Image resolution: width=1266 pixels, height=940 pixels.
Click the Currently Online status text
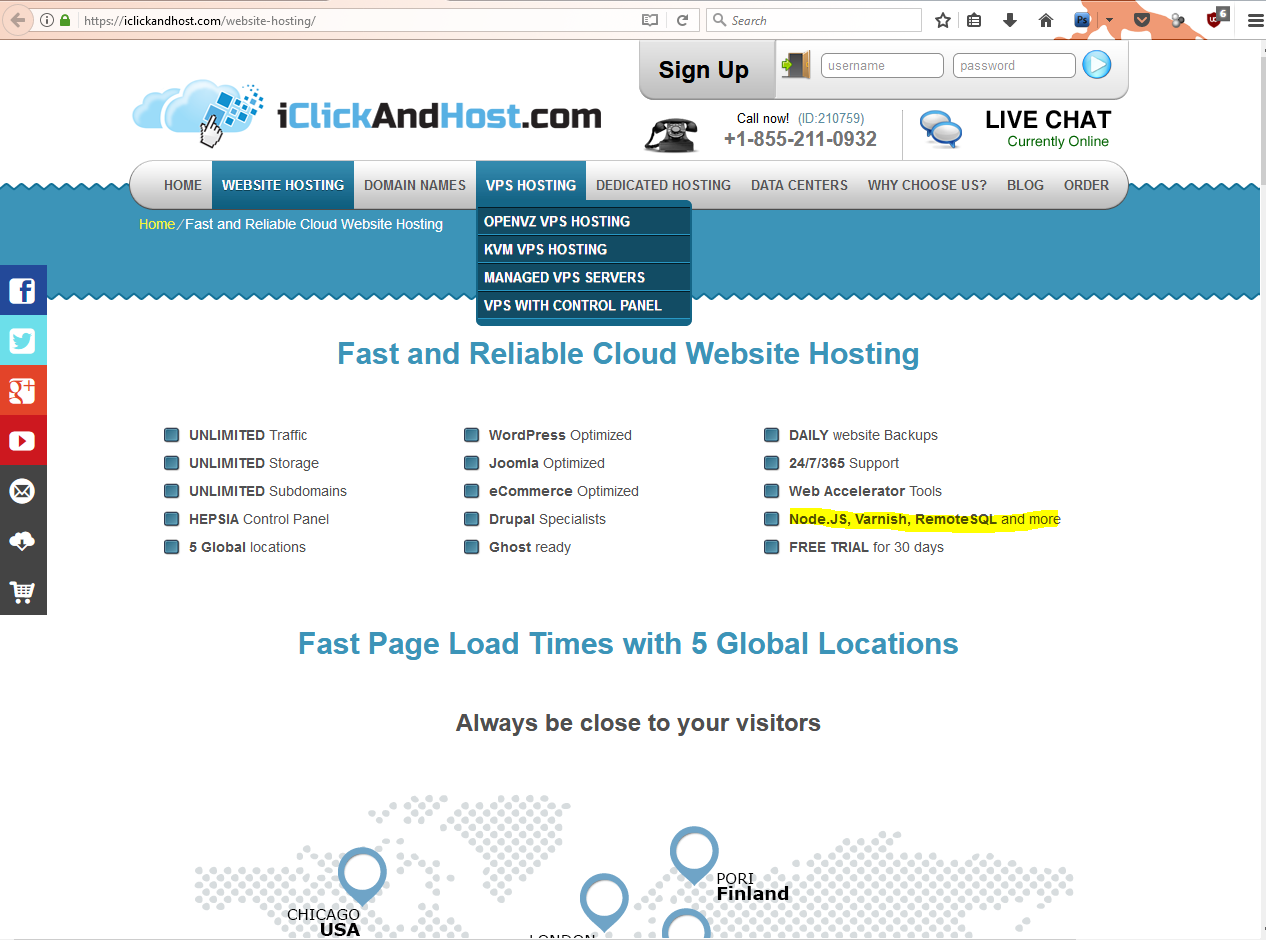pyautogui.click(x=1058, y=142)
